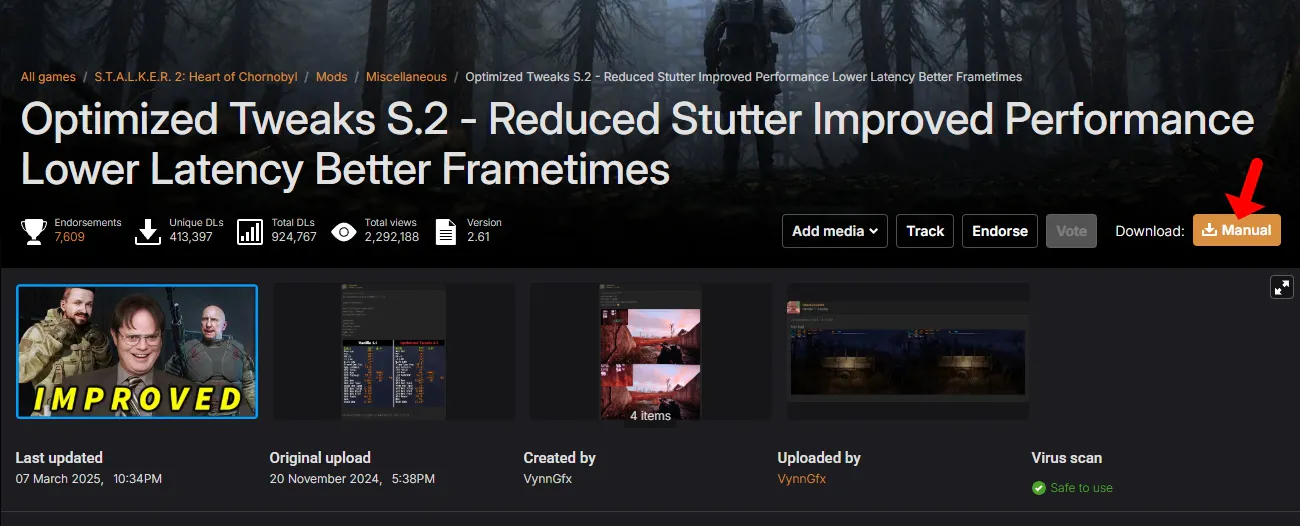The image size is (1300, 526).
Task: Select the IMPROVED thumbnail image
Action: (137, 351)
